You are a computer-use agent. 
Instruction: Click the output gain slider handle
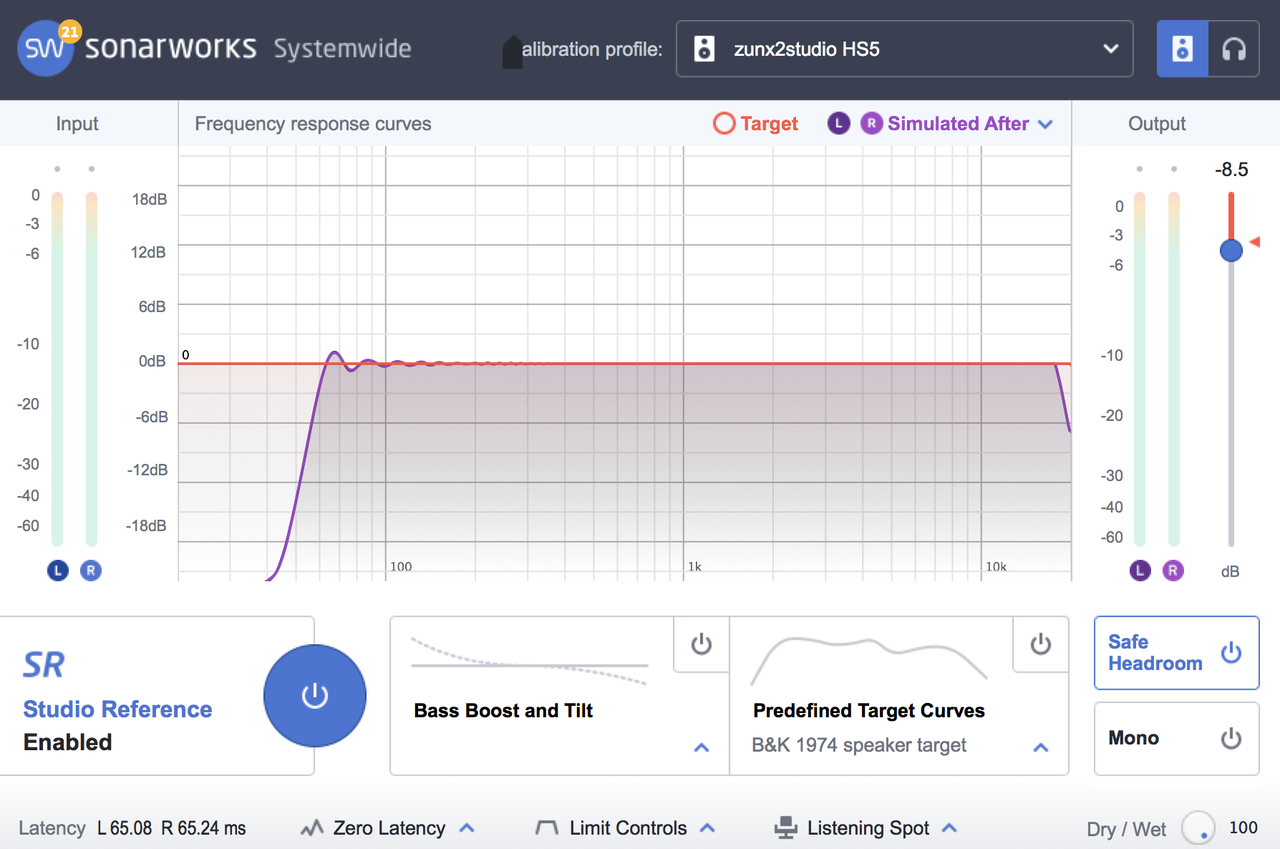1231,250
